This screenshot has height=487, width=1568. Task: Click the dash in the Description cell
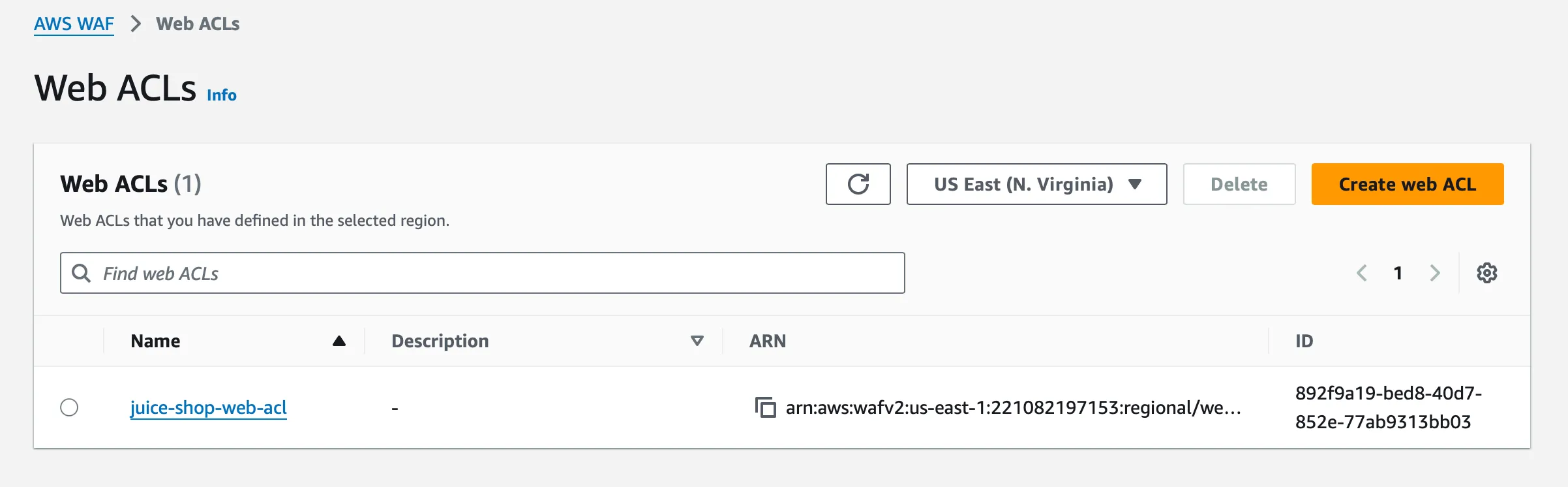tap(395, 409)
